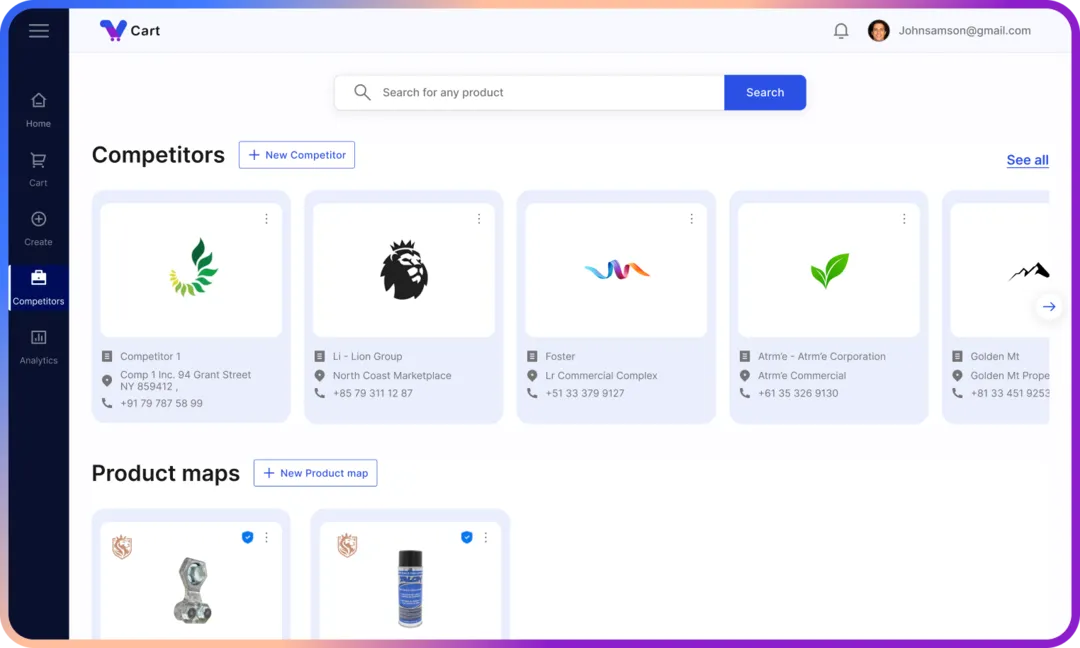This screenshot has width=1080, height=648.
Task: Click North Coast Marketplace address
Action: 392,375
